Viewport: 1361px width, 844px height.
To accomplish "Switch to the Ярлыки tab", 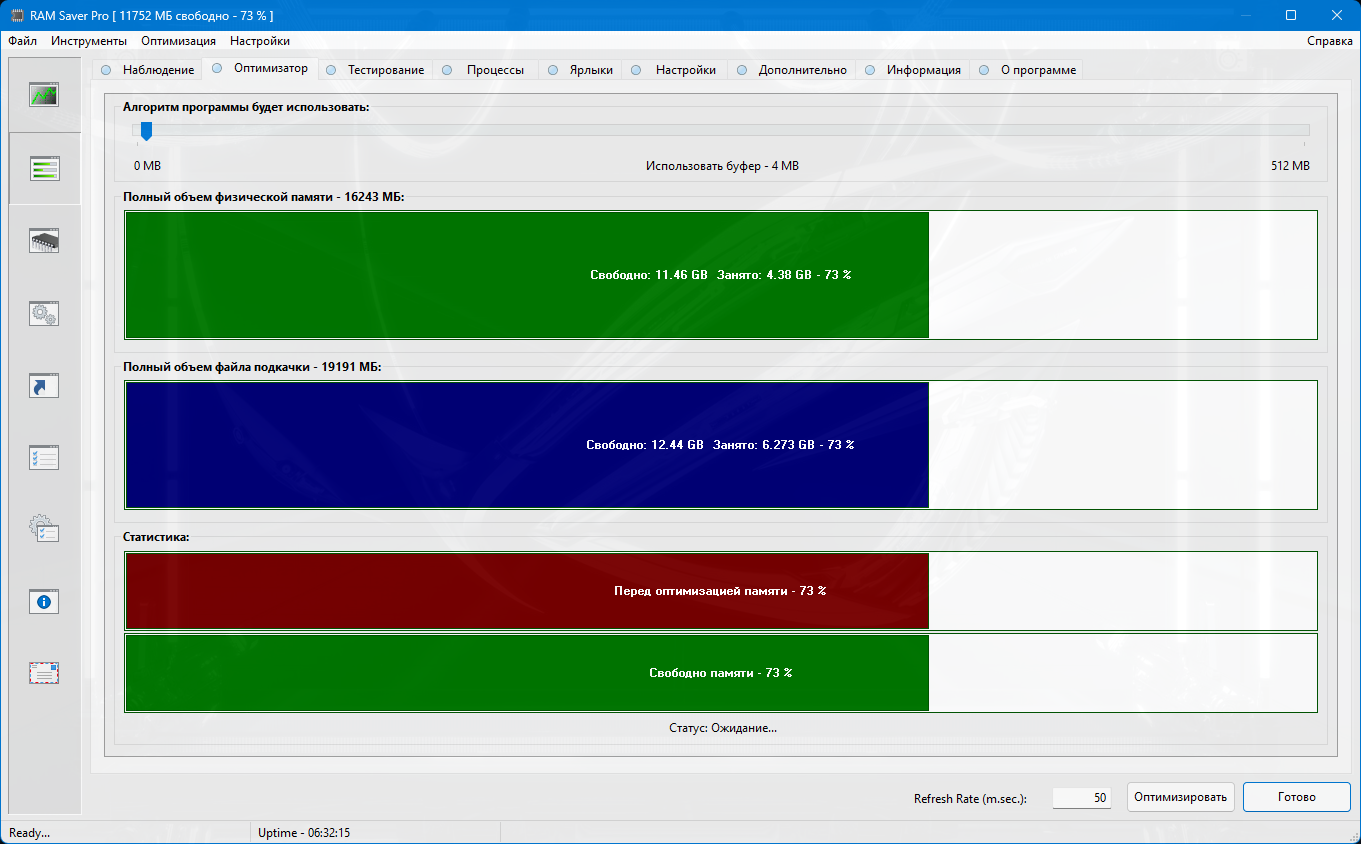I will pos(580,70).
